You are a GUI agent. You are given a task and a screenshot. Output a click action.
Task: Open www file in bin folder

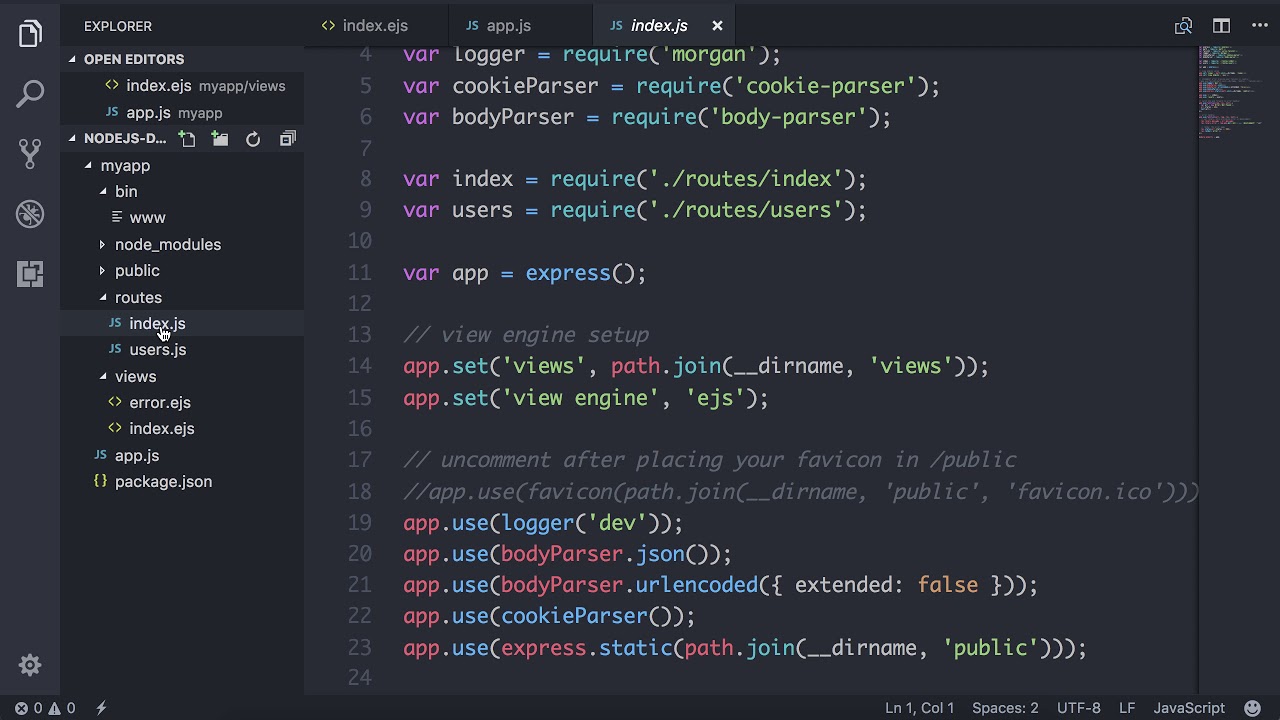pos(147,217)
